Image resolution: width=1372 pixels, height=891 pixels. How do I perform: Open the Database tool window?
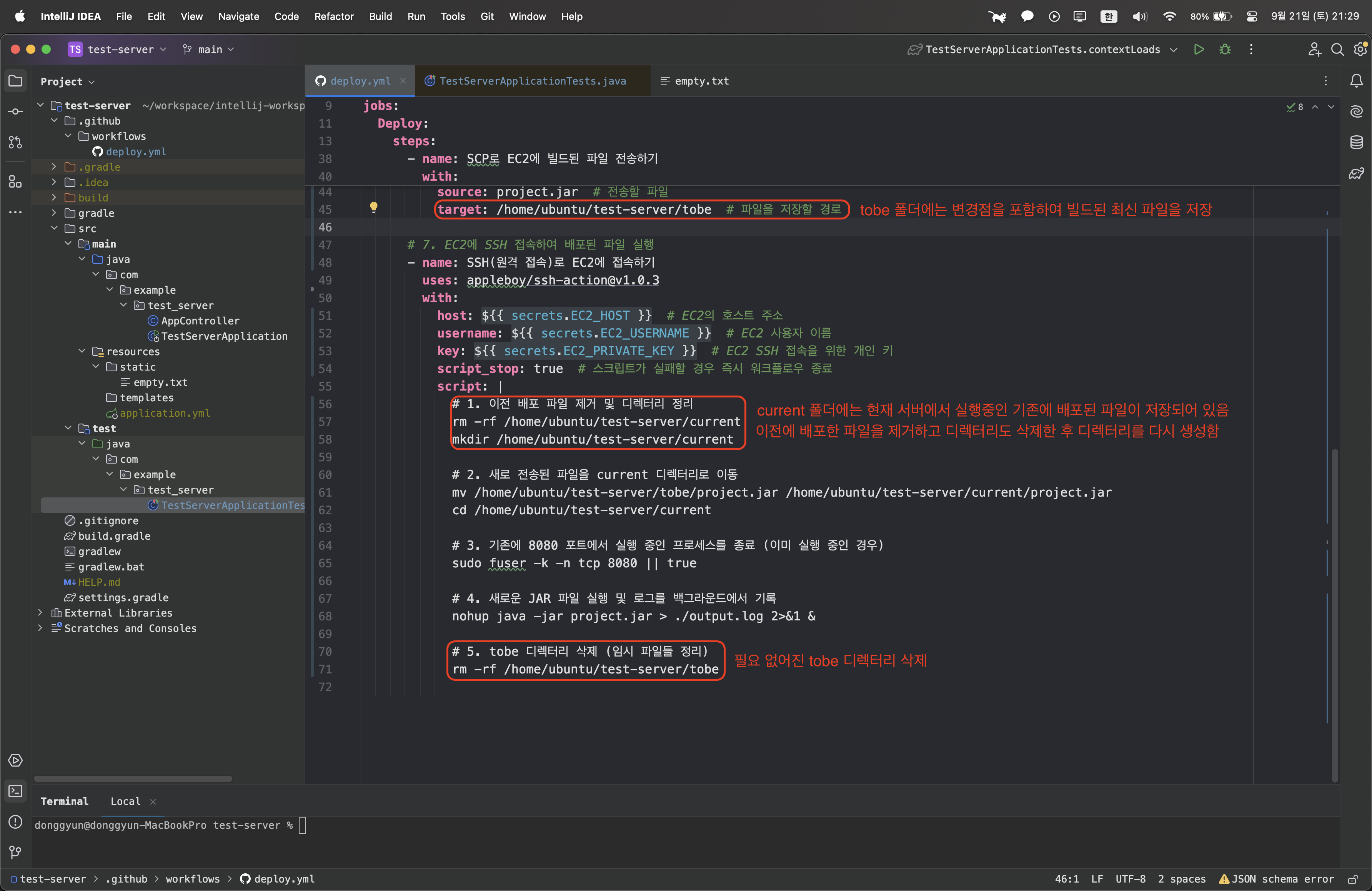[x=1357, y=142]
